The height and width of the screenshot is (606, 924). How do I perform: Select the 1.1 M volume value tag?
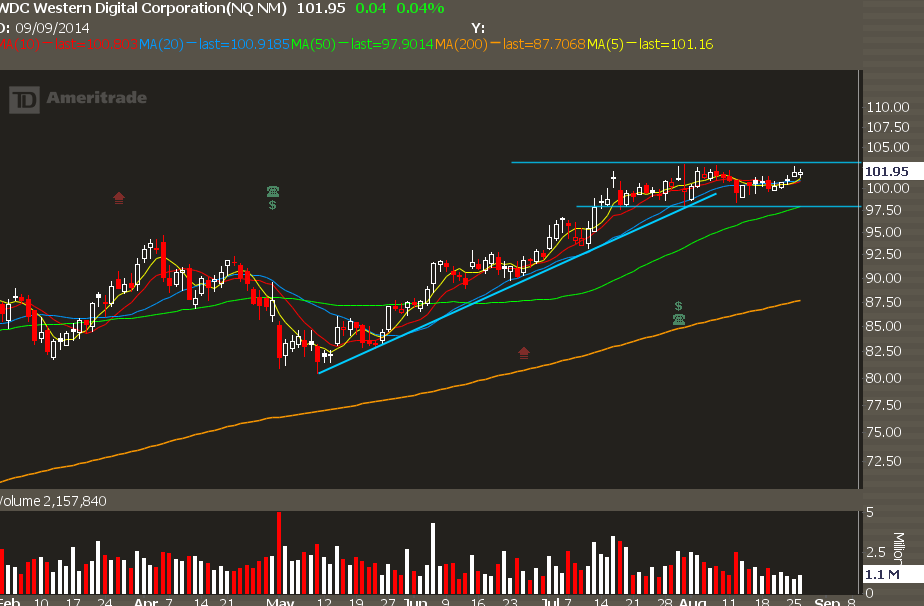[x=881, y=575]
